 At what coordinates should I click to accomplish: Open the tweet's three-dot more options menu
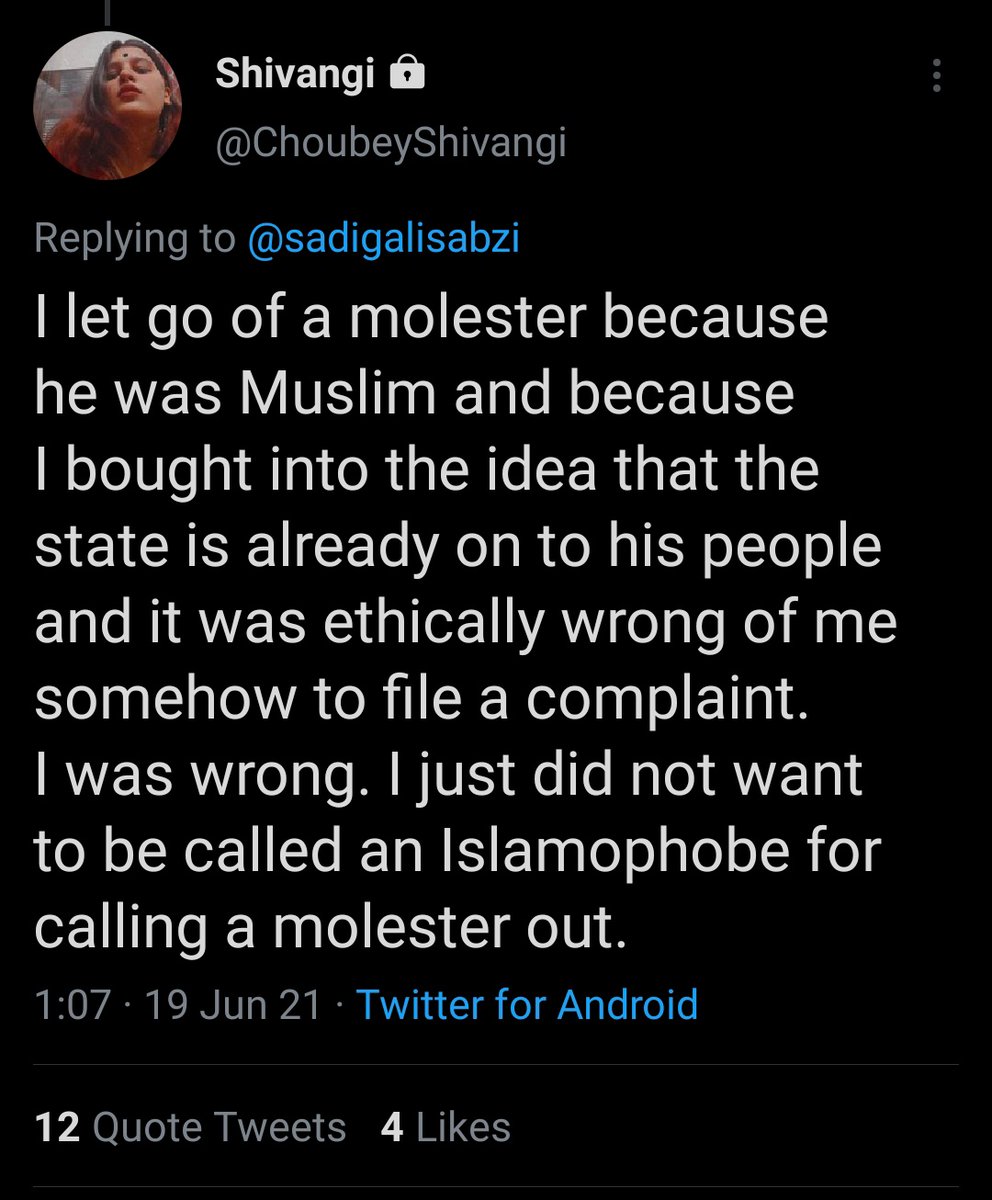click(936, 76)
